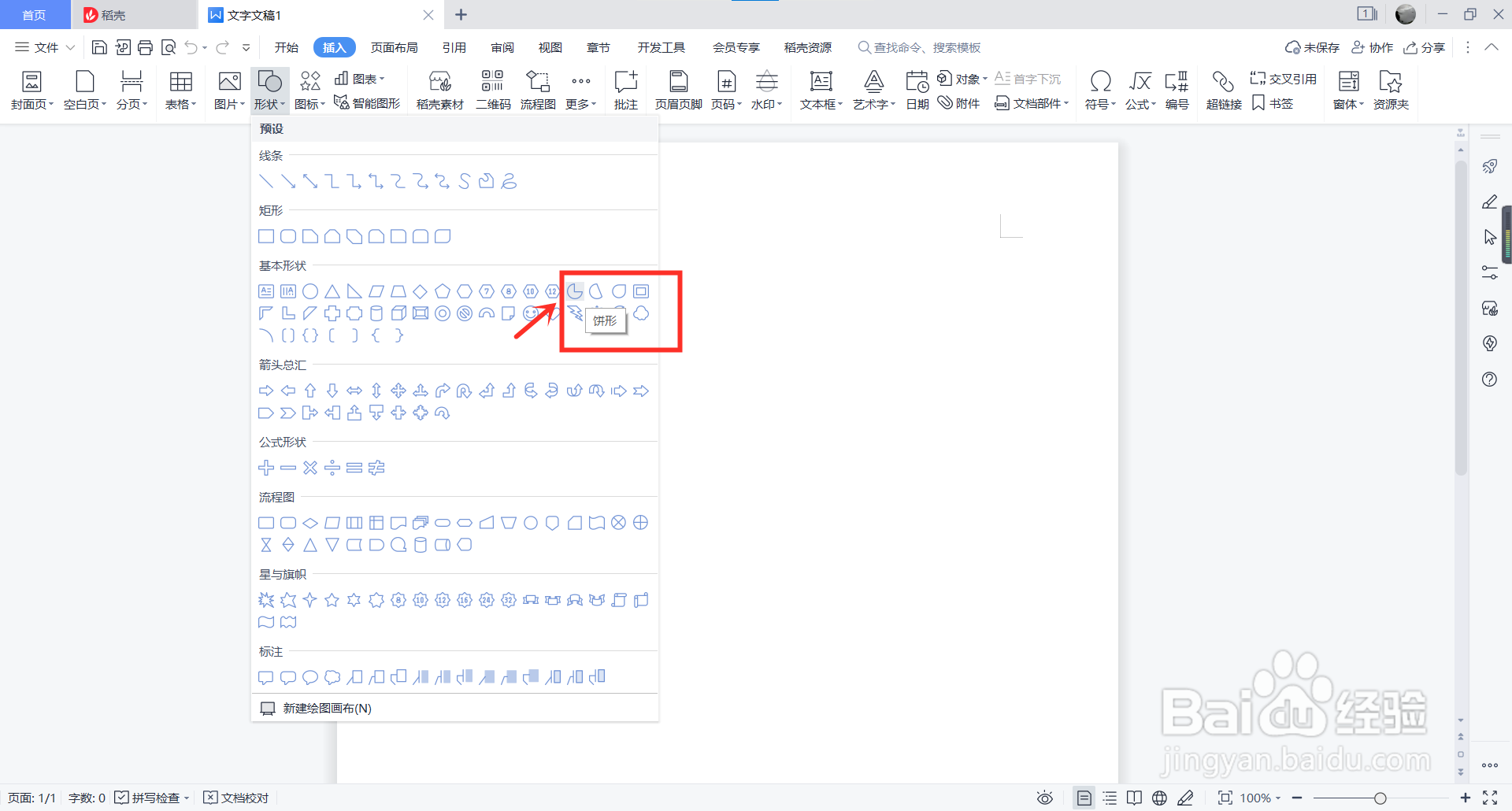The image size is (1512, 811).
Task: Click the Save icon in quick toolbar
Action: pyautogui.click(x=99, y=48)
